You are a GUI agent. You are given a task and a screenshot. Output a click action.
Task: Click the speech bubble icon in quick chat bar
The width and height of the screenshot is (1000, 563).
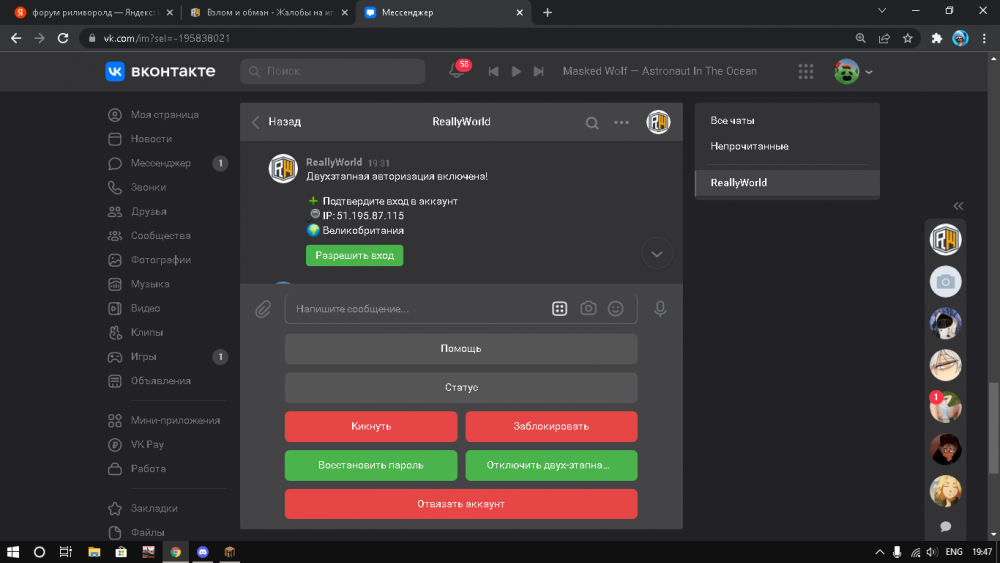coord(945,527)
